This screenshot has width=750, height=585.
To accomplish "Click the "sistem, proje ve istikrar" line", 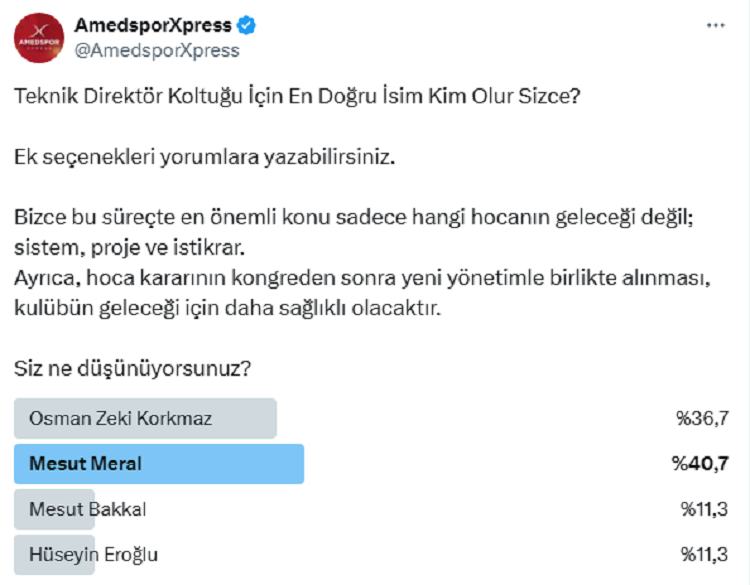I will tap(129, 248).
